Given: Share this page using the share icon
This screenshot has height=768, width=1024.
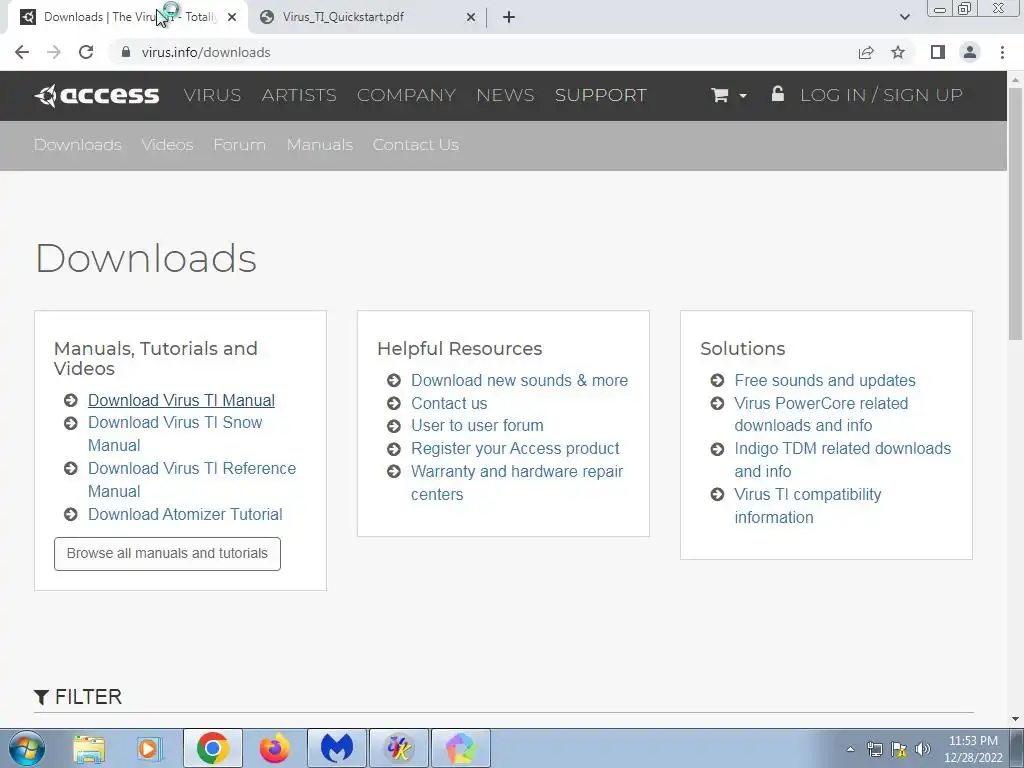Looking at the screenshot, I should tap(866, 52).
